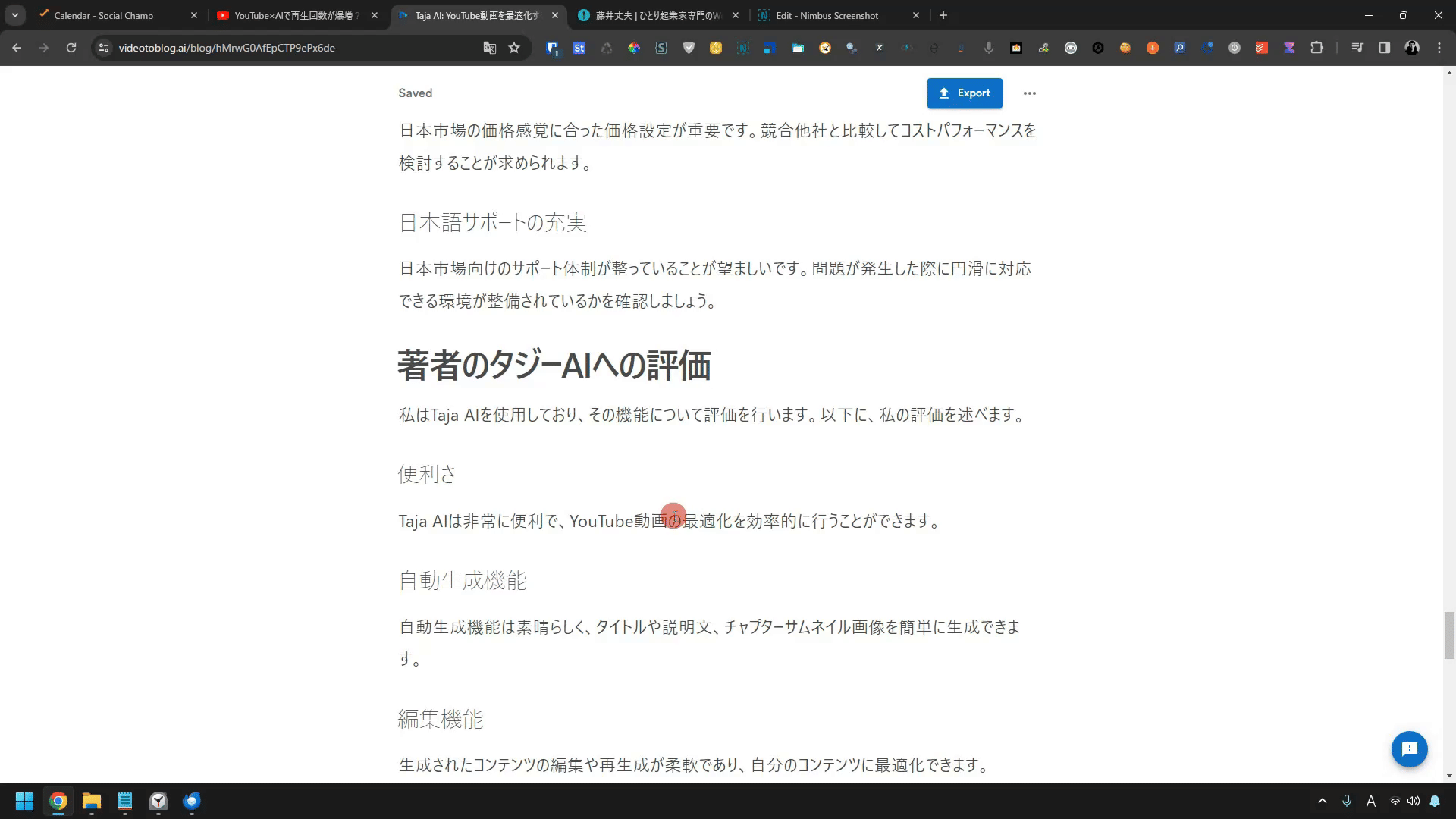
Task: Open the Extensions puzzle piece menu
Action: coord(1316,48)
